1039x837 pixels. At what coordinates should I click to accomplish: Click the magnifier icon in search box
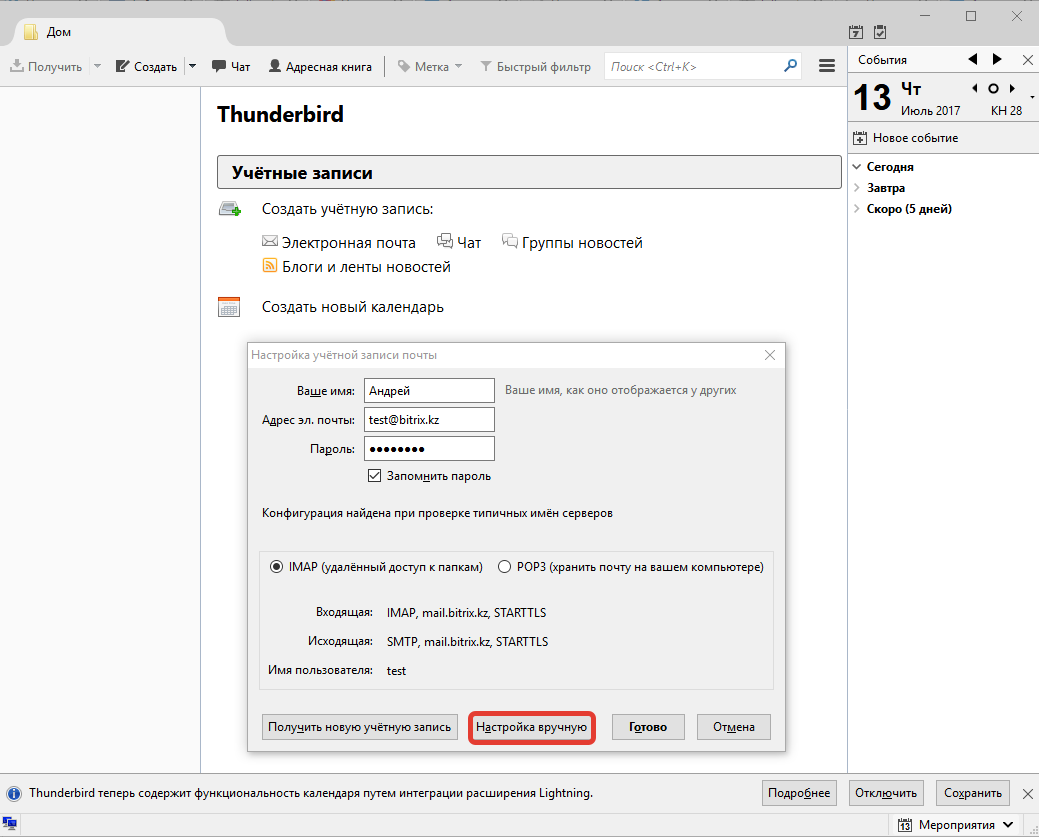pos(790,66)
